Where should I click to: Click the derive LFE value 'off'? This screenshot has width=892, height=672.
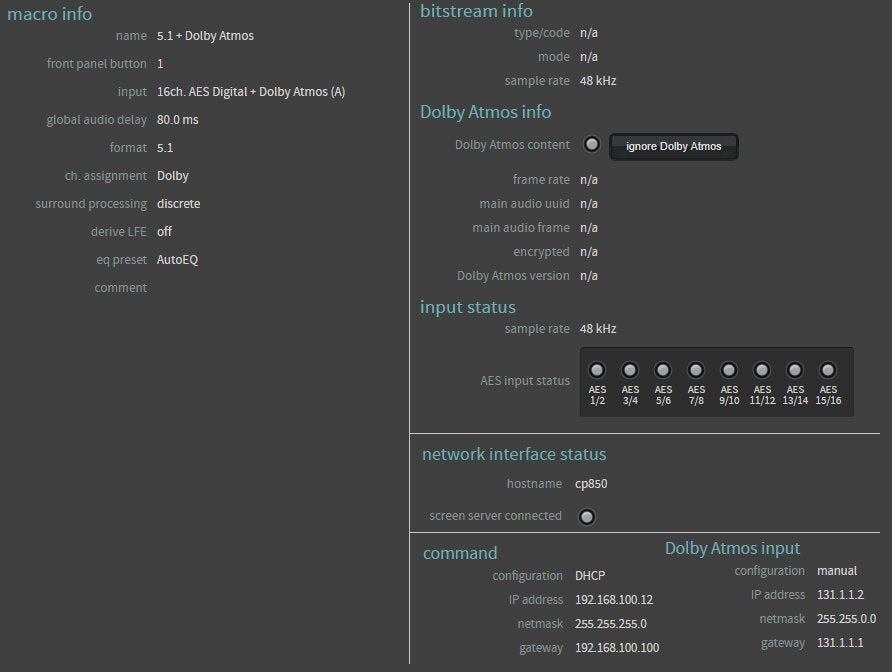(164, 232)
